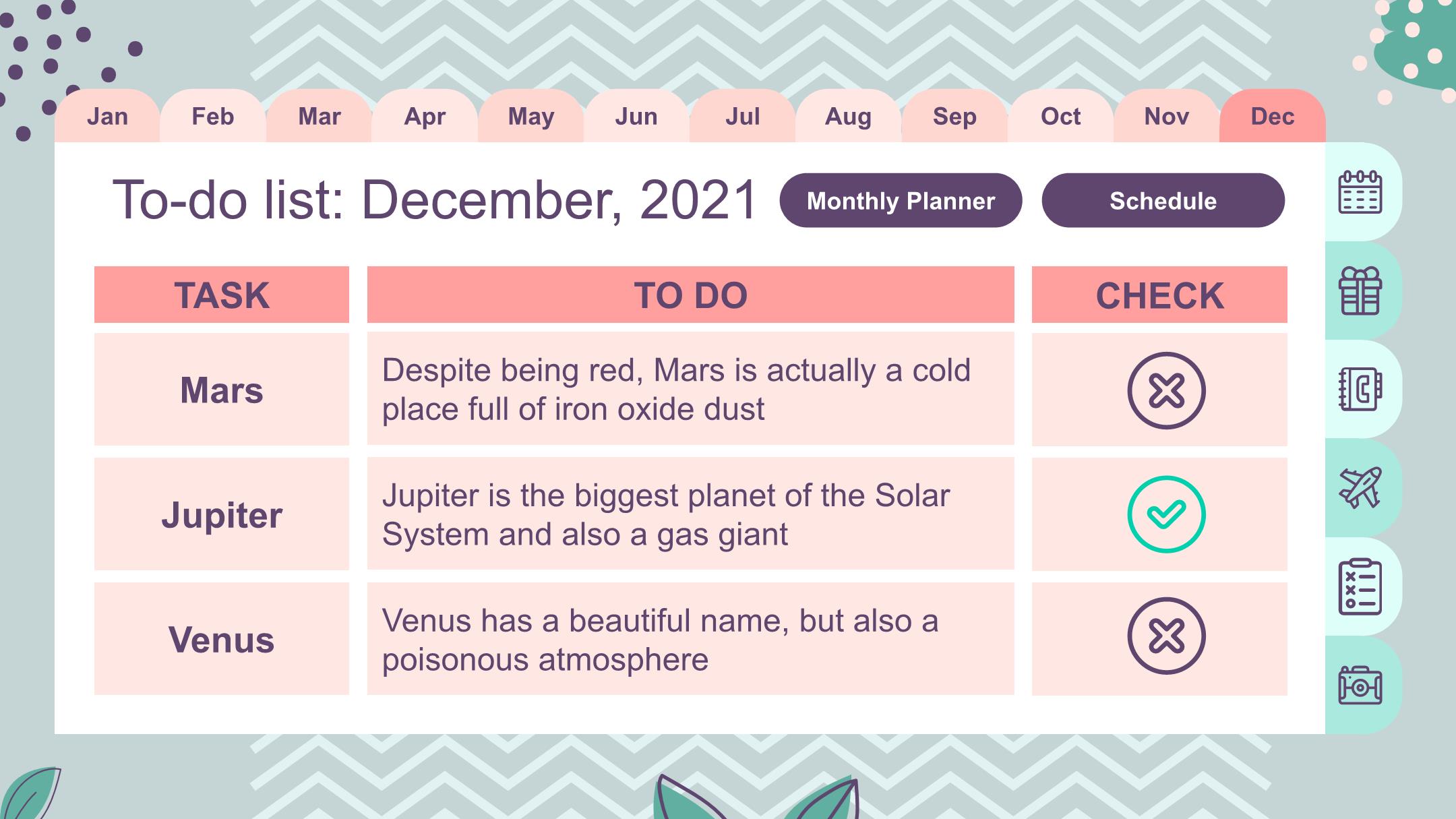Toggle the X mark for Mars
Viewport: 1456px width, 819px height.
(x=1166, y=390)
